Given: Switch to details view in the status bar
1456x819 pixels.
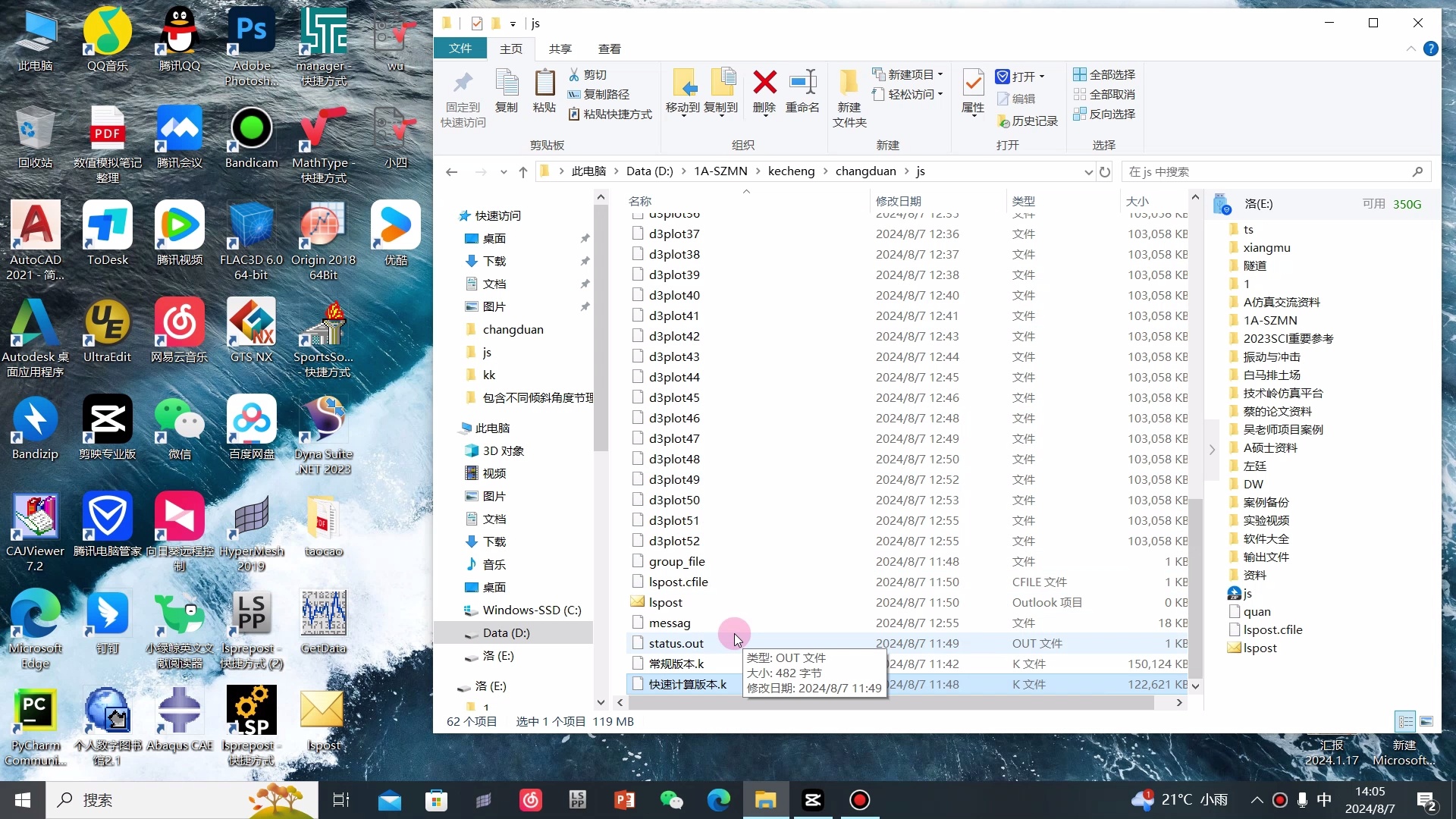Looking at the screenshot, I should [1404, 722].
